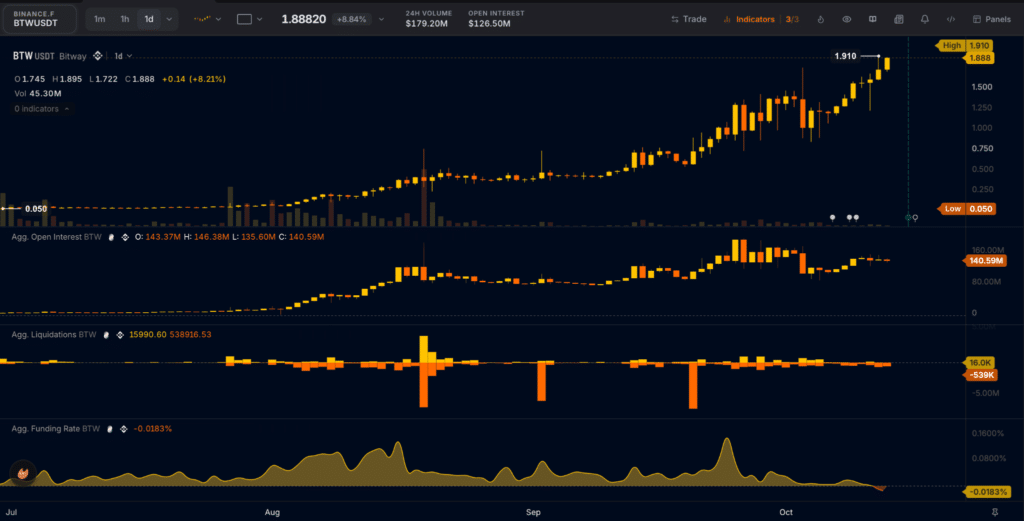
Task: Click the Aug label on time axis
Action: pyautogui.click(x=272, y=513)
